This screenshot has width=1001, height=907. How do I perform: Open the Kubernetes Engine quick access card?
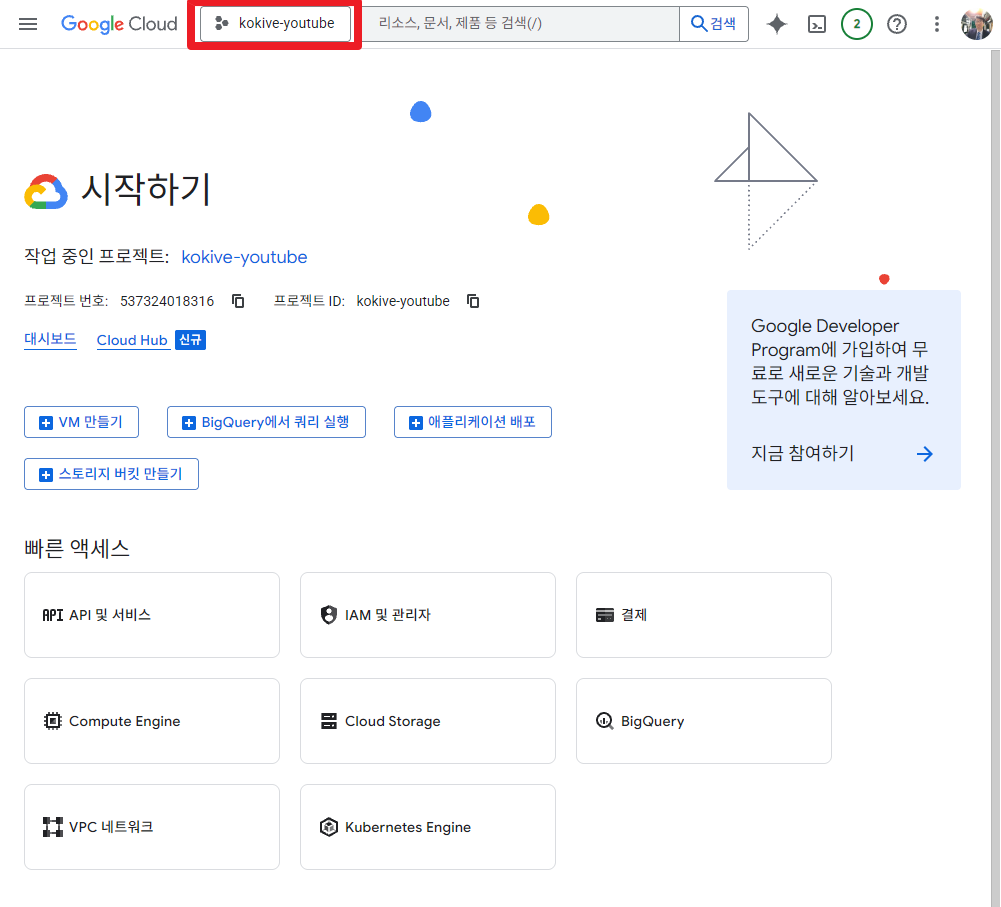tap(427, 826)
